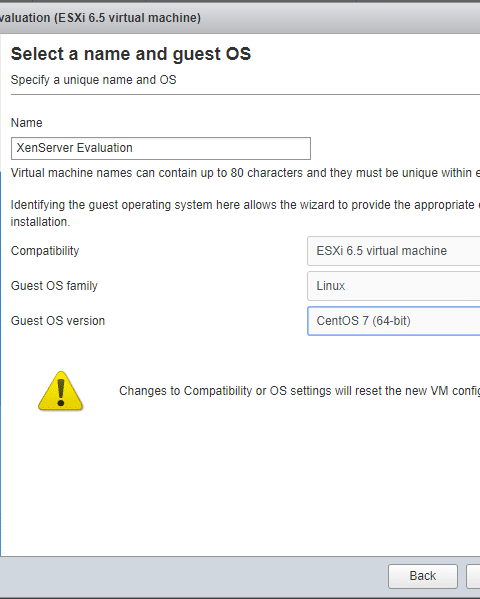Viewport: 480px width, 599px height.
Task: Click the wizard title bar text ESXi 6.5 virtual machine
Action: tap(100, 18)
